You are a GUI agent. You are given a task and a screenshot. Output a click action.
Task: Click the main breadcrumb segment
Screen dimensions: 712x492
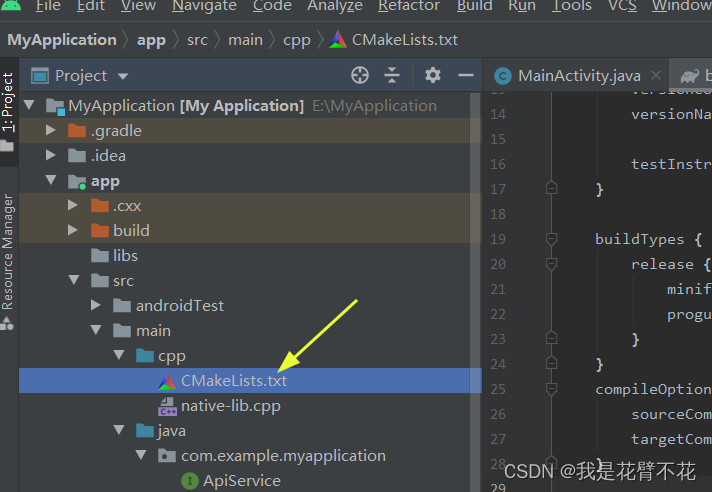click(245, 40)
